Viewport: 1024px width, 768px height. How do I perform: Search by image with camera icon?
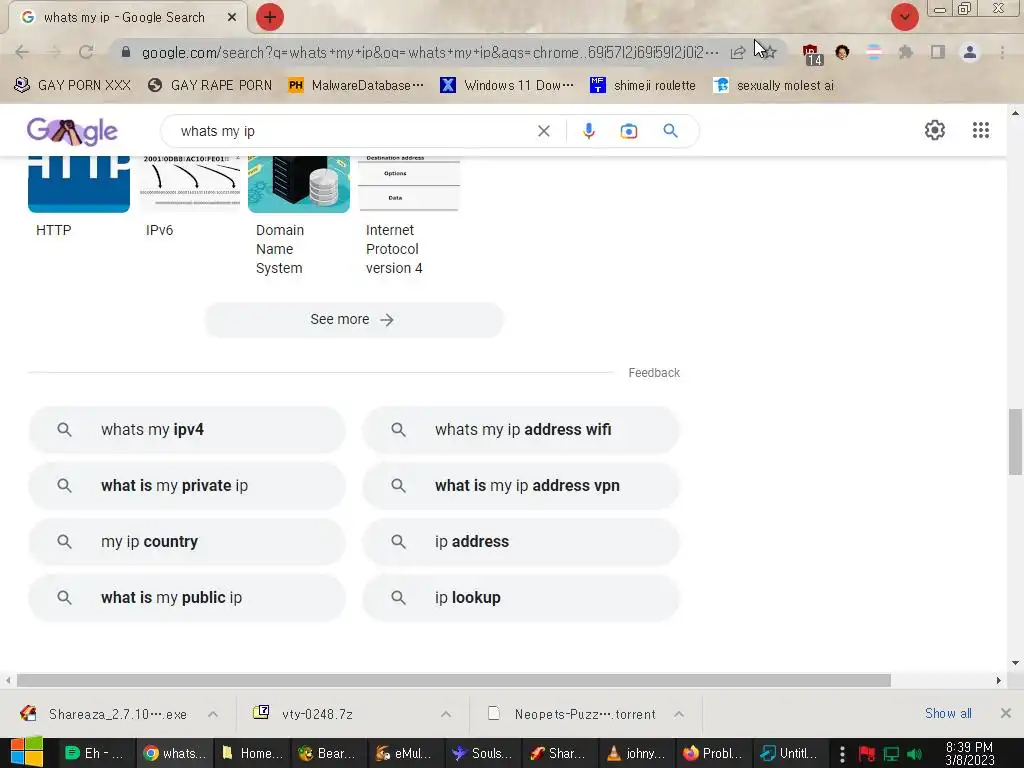point(628,131)
